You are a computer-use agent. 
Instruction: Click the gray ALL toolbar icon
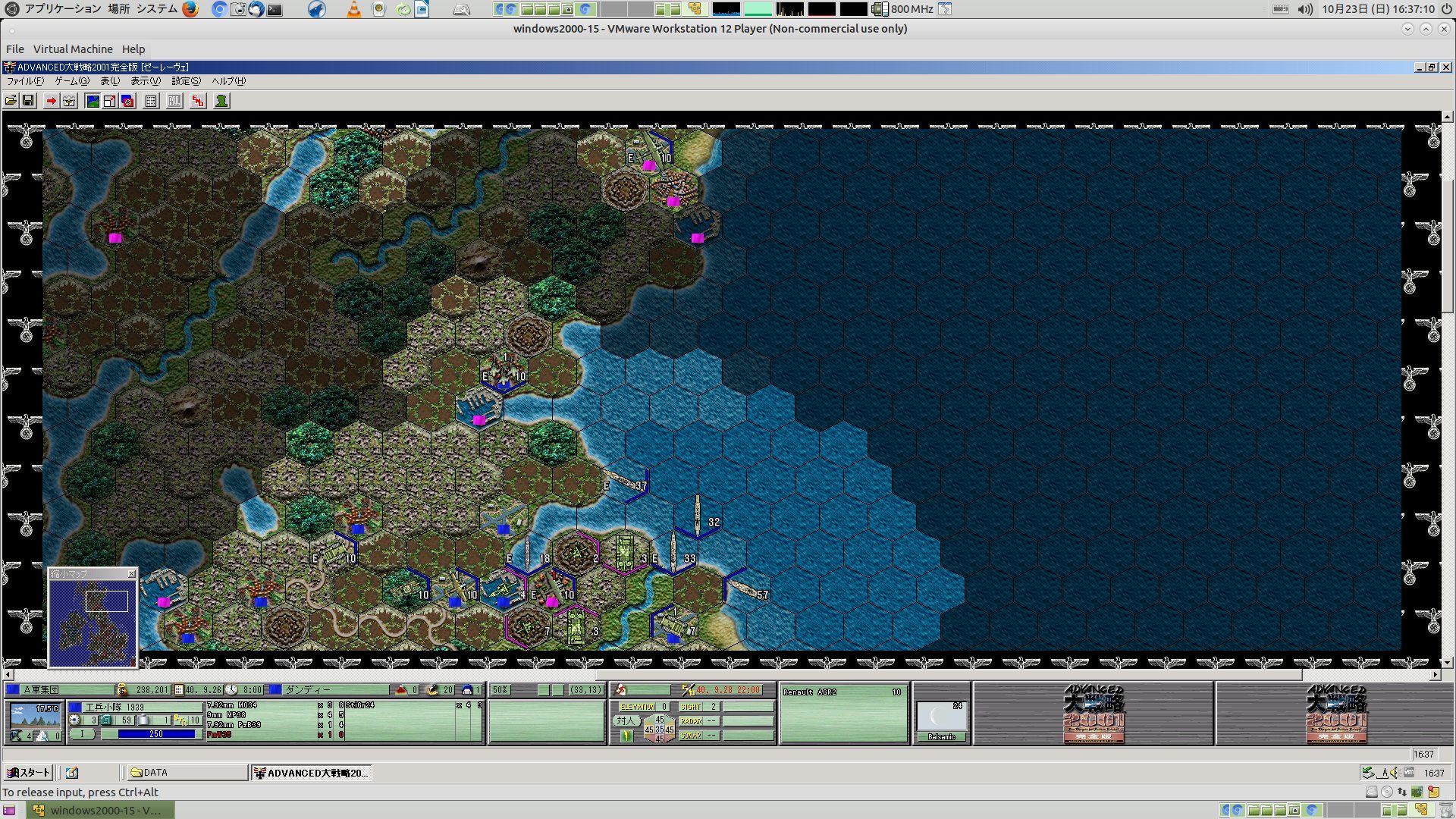[174, 101]
